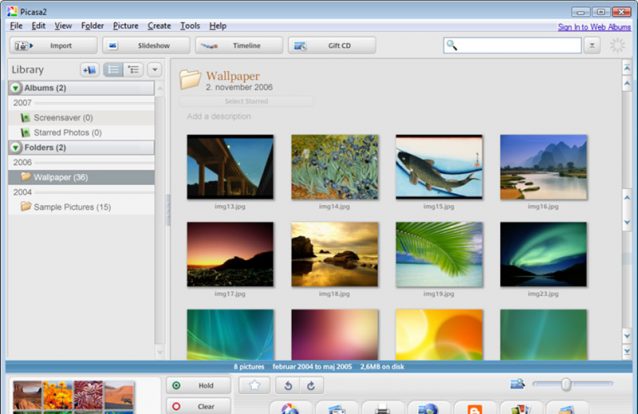The width and height of the screenshot is (638, 414).
Task: Switch library to flat list view
Action: click(114, 70)
